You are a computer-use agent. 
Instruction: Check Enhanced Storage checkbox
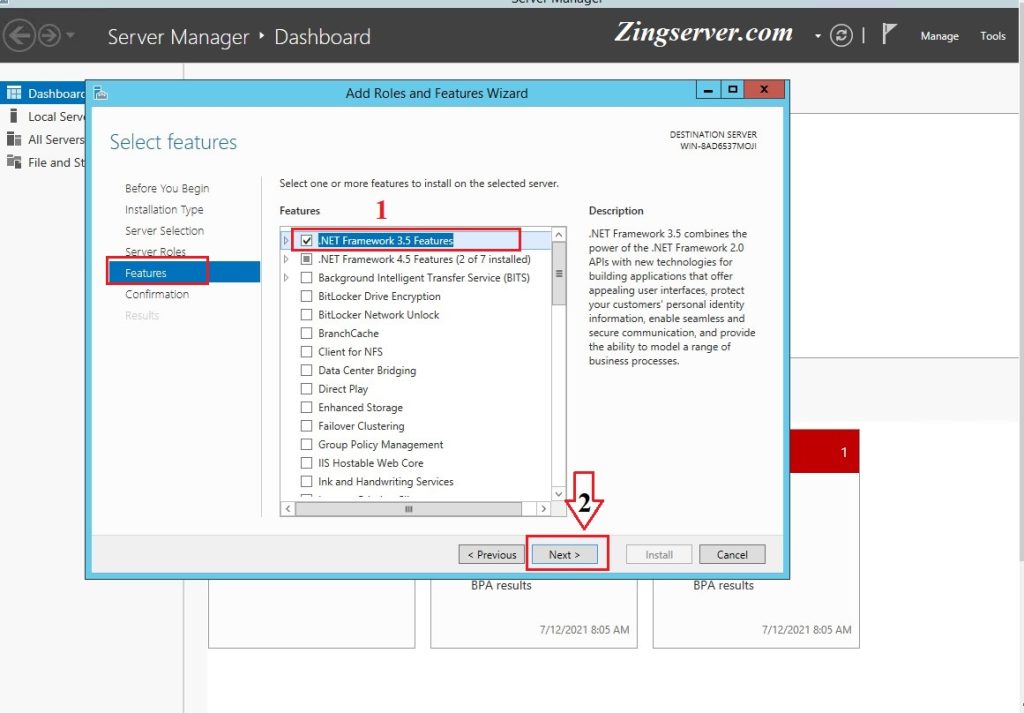306,407
